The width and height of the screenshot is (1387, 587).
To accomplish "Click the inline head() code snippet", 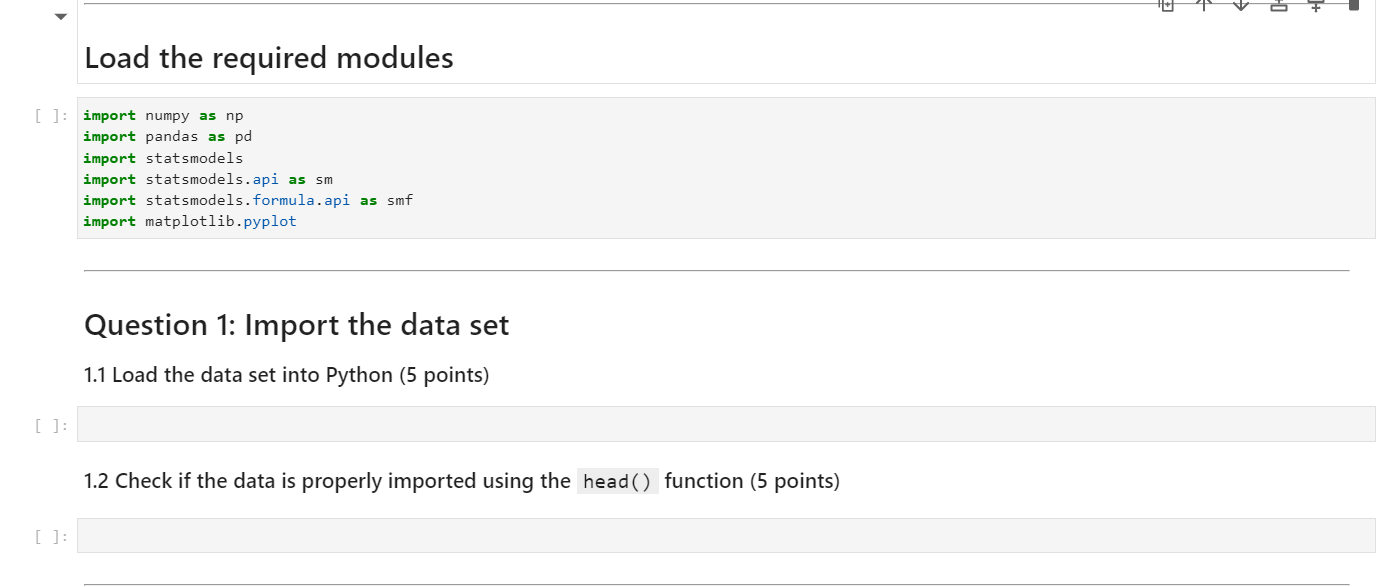I will tap(618, 481).
